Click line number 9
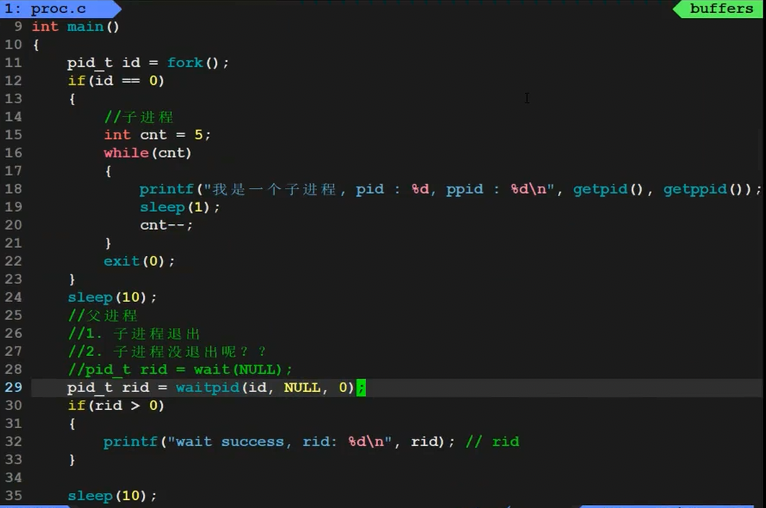Screen dimensions: 766x508 click(18, 26)
